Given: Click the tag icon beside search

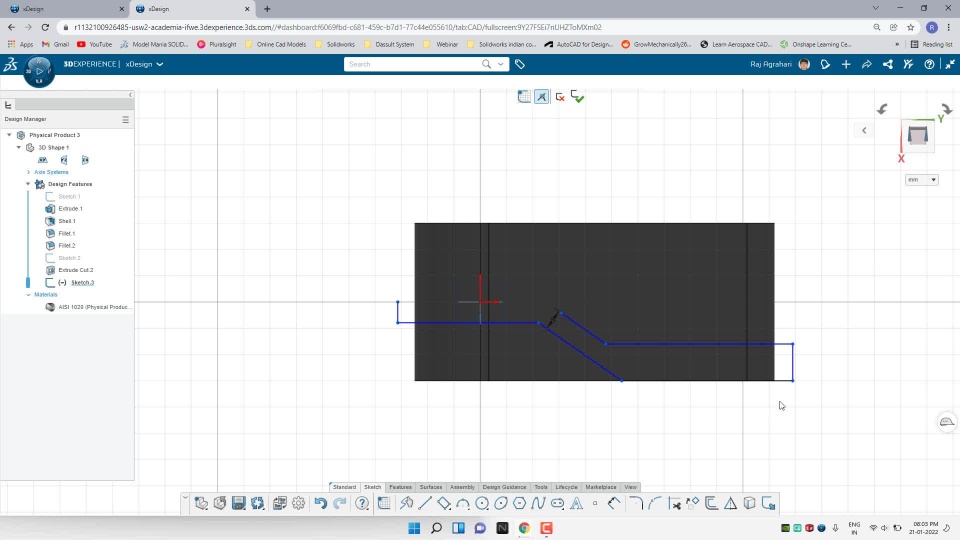Looking at the screenshot, I should point(520,64).
